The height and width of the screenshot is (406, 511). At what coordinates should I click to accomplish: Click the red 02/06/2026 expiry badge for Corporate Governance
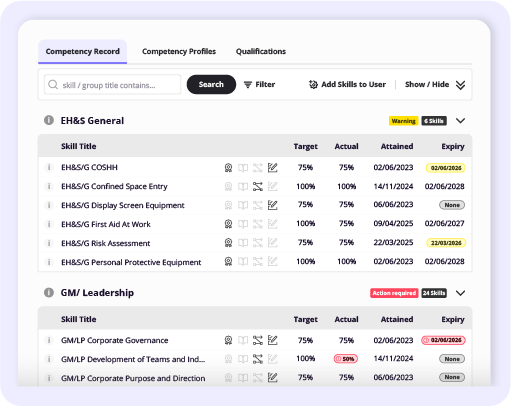pos(443,340)
